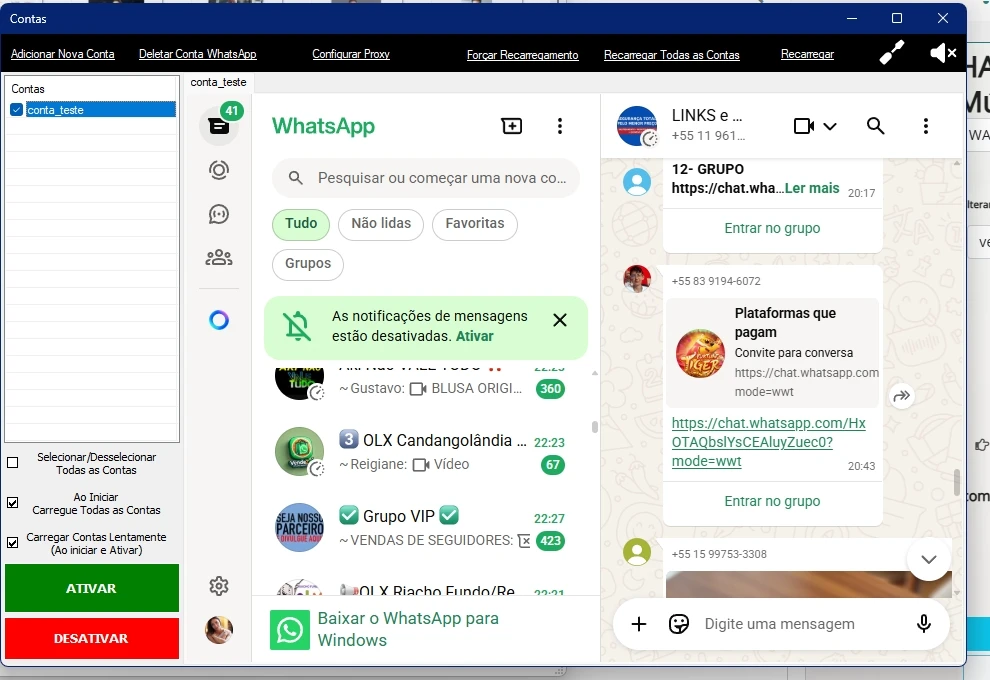
Task: Open the emoji picker in message bar
Action: point(679,624)
